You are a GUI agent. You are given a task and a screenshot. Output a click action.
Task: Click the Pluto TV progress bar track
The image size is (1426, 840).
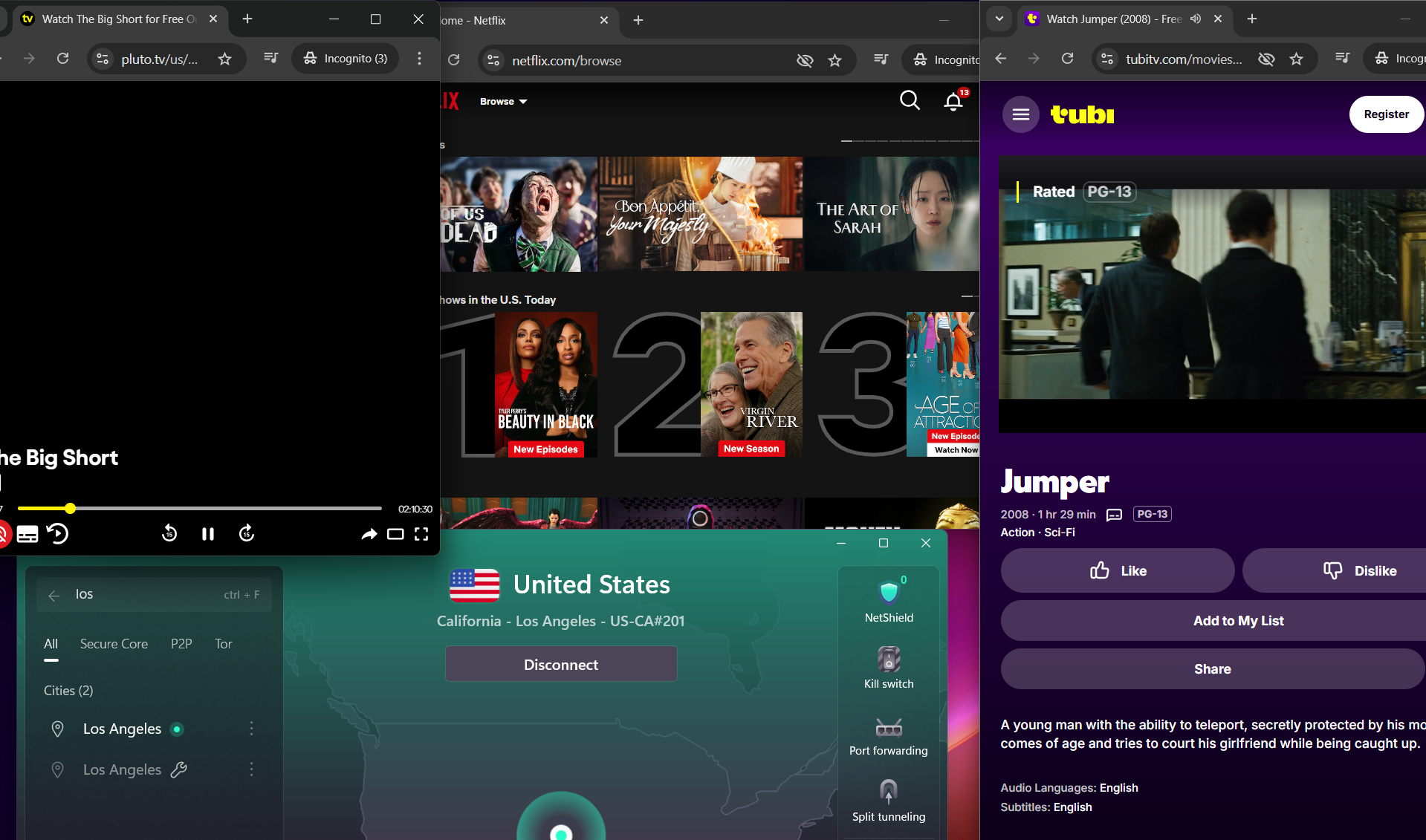click(x=199, y=509)
